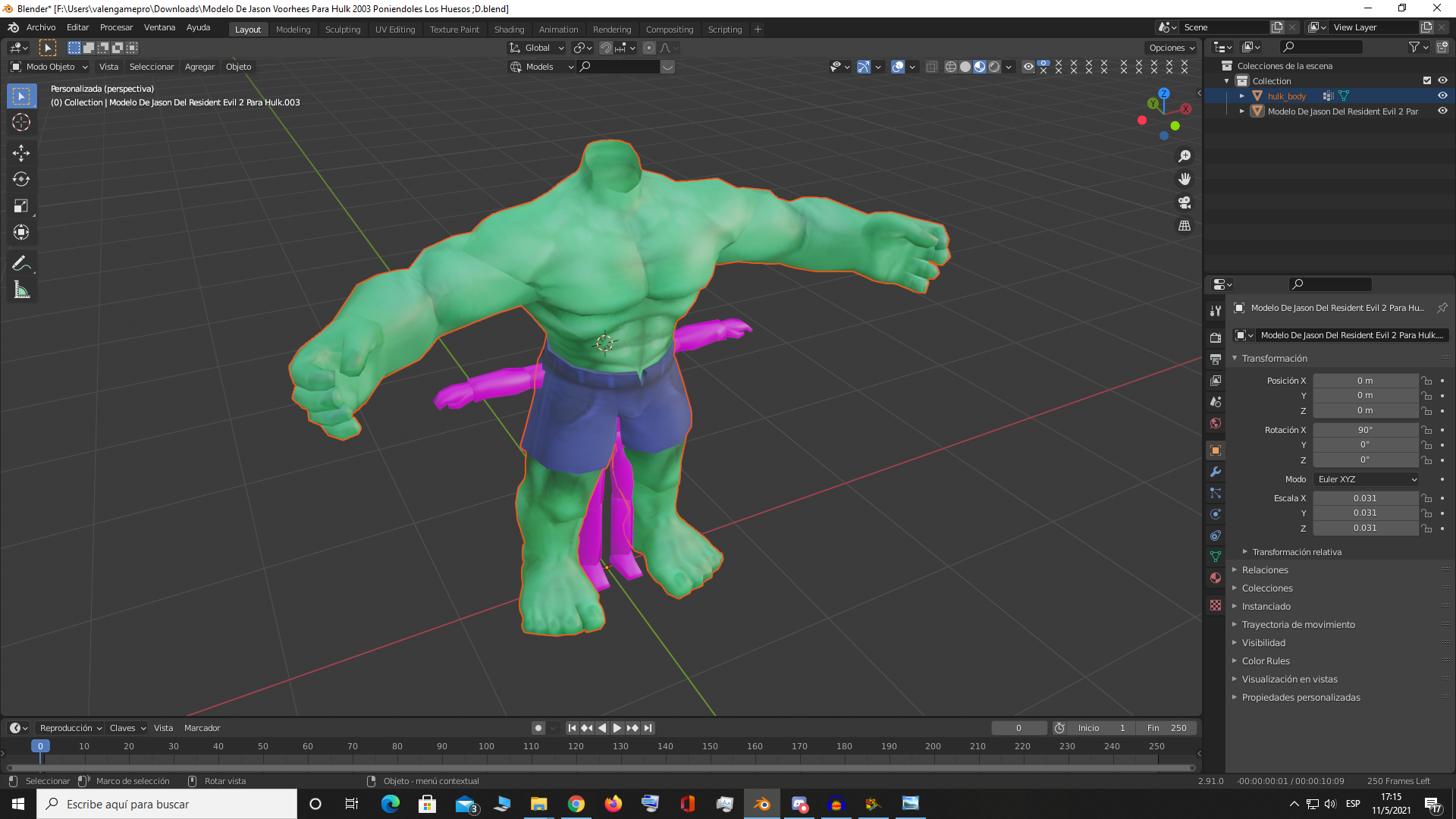Click frame 0 playhead marker in timeline
The image size is (1456, 819).
click(x=40, y=746)
